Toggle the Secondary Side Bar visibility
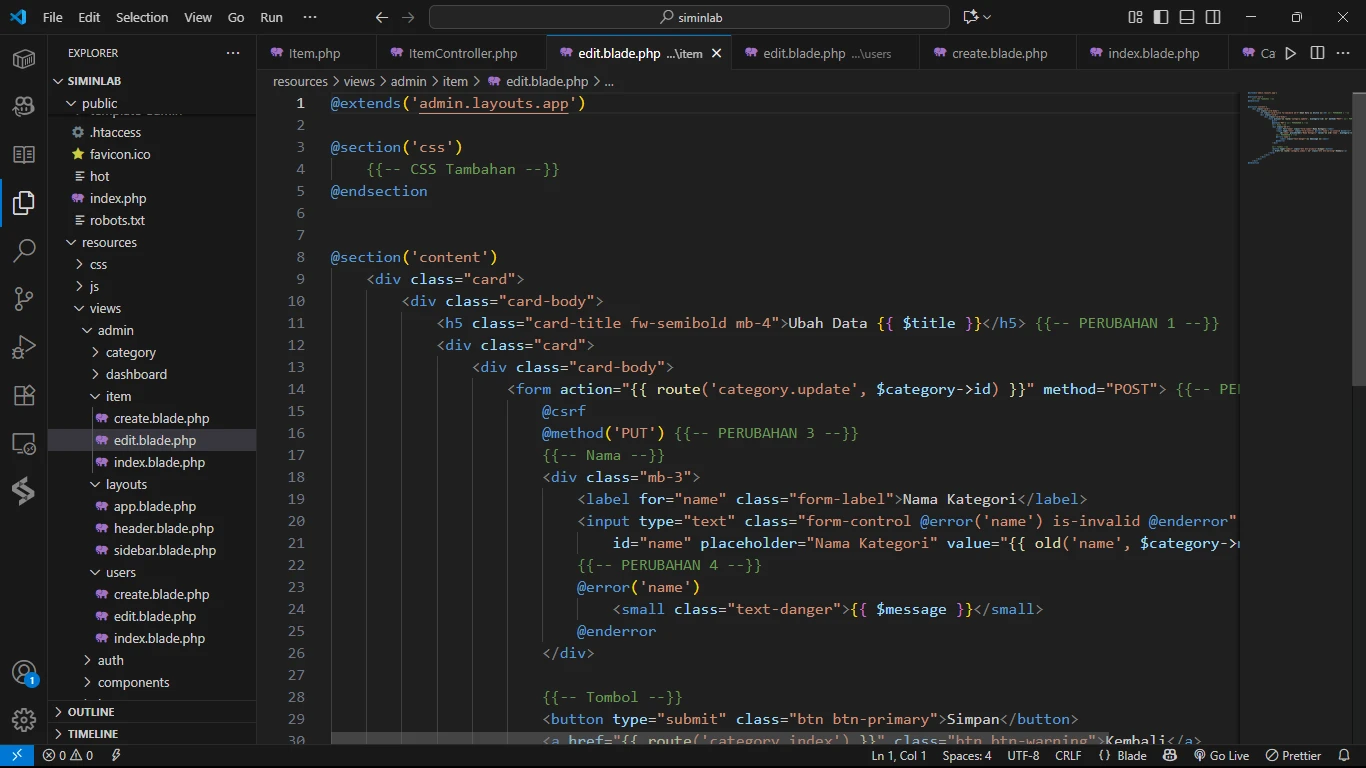Screen dimensions: 1366x768 pos(1213,17)
